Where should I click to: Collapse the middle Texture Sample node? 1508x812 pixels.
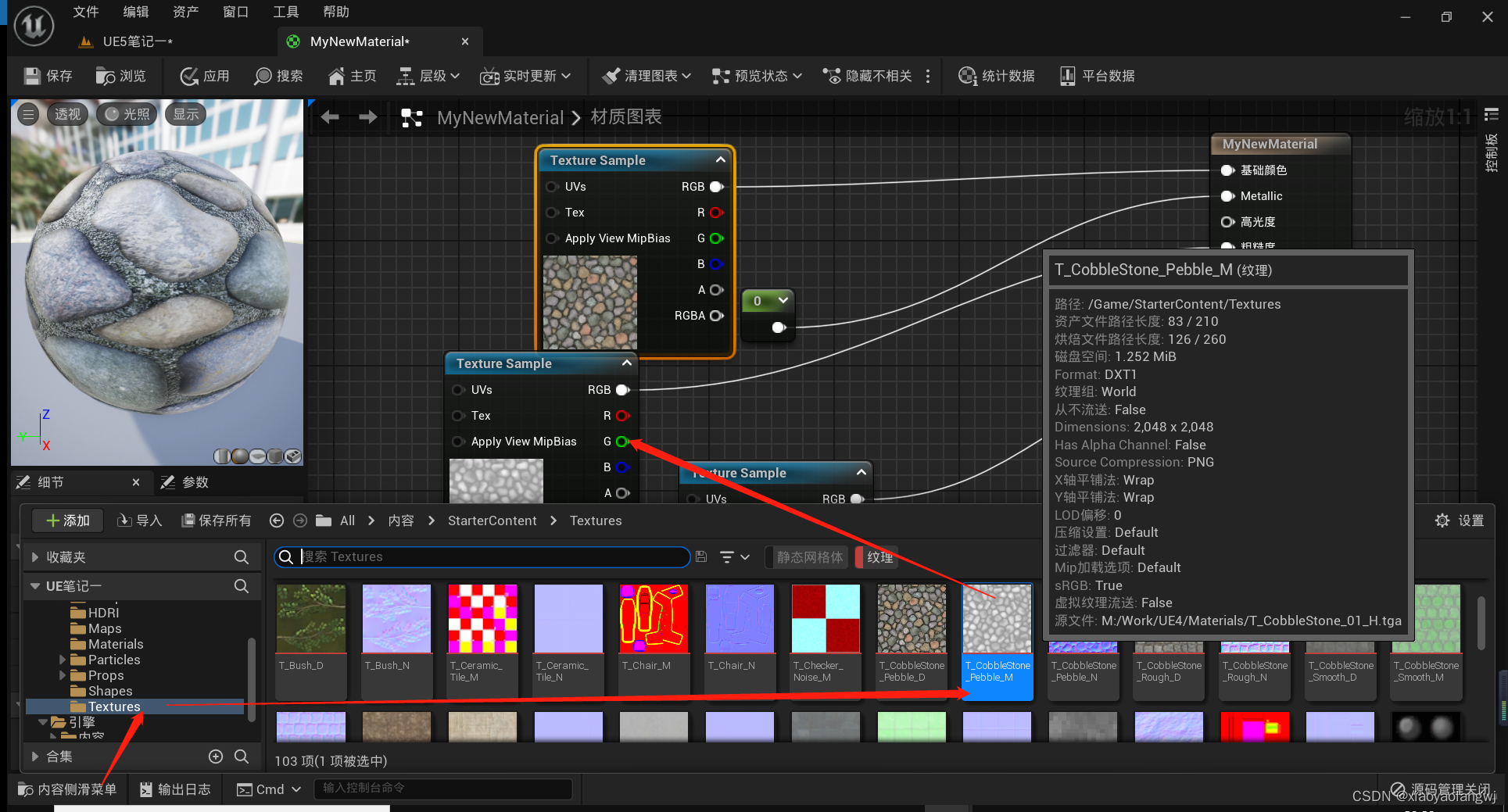click(x=626, y=363)
